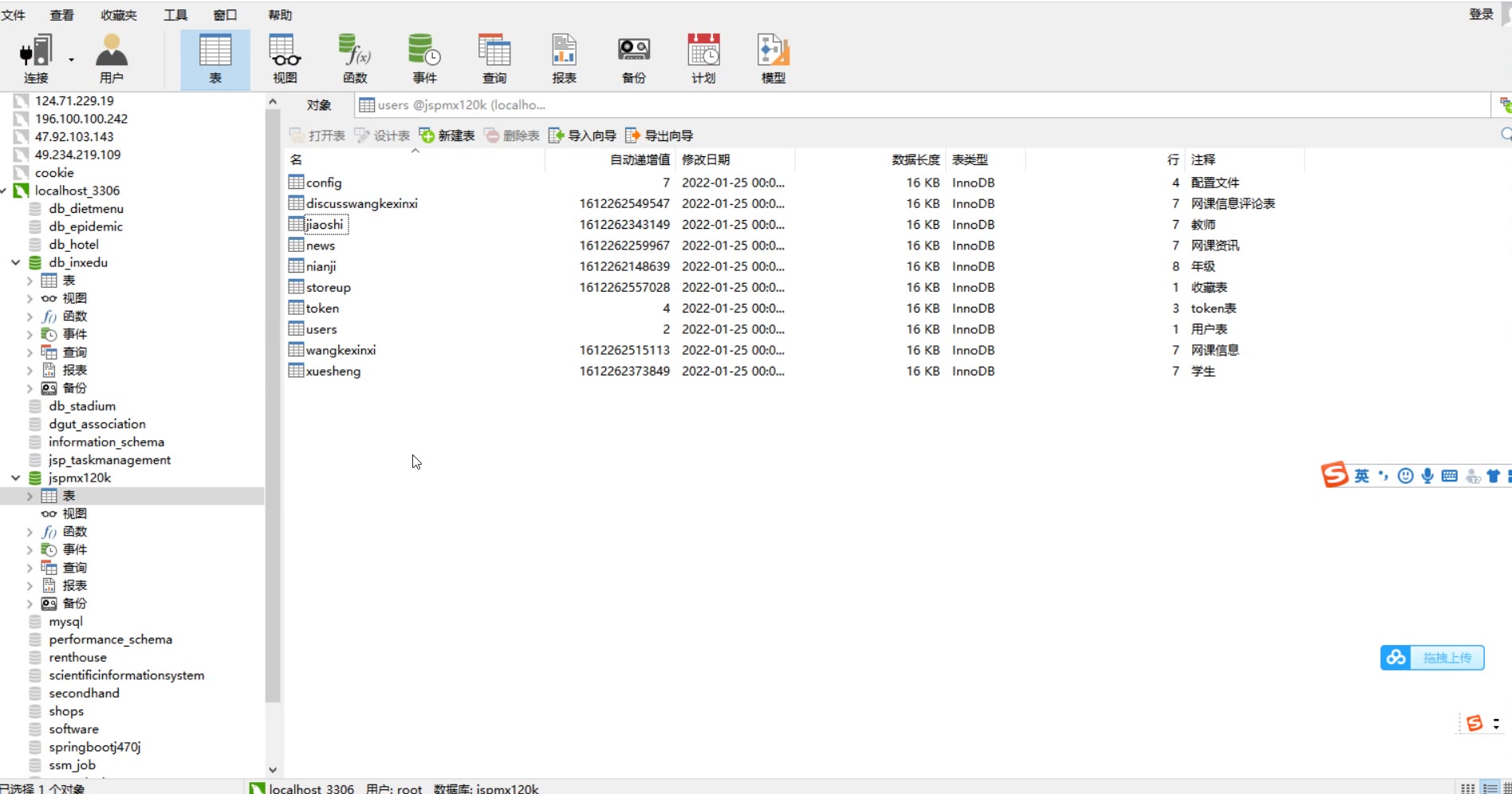Open the Model tool in main toolbar

774,60
